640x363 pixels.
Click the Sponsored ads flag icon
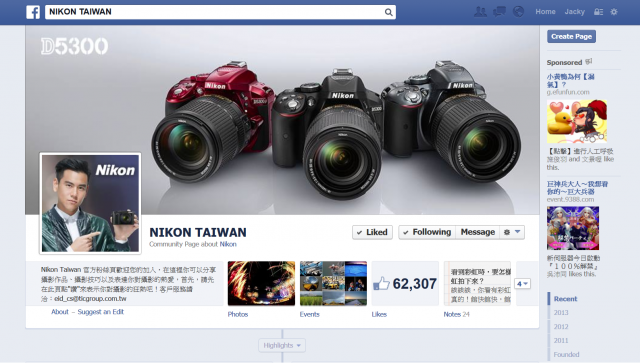point(589,62)
